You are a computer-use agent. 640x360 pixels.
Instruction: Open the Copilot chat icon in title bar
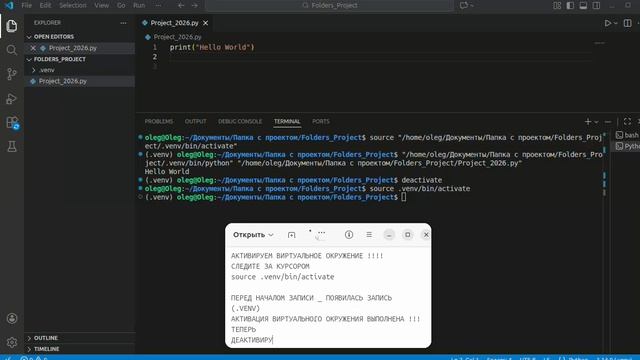[x=464, y=5]
